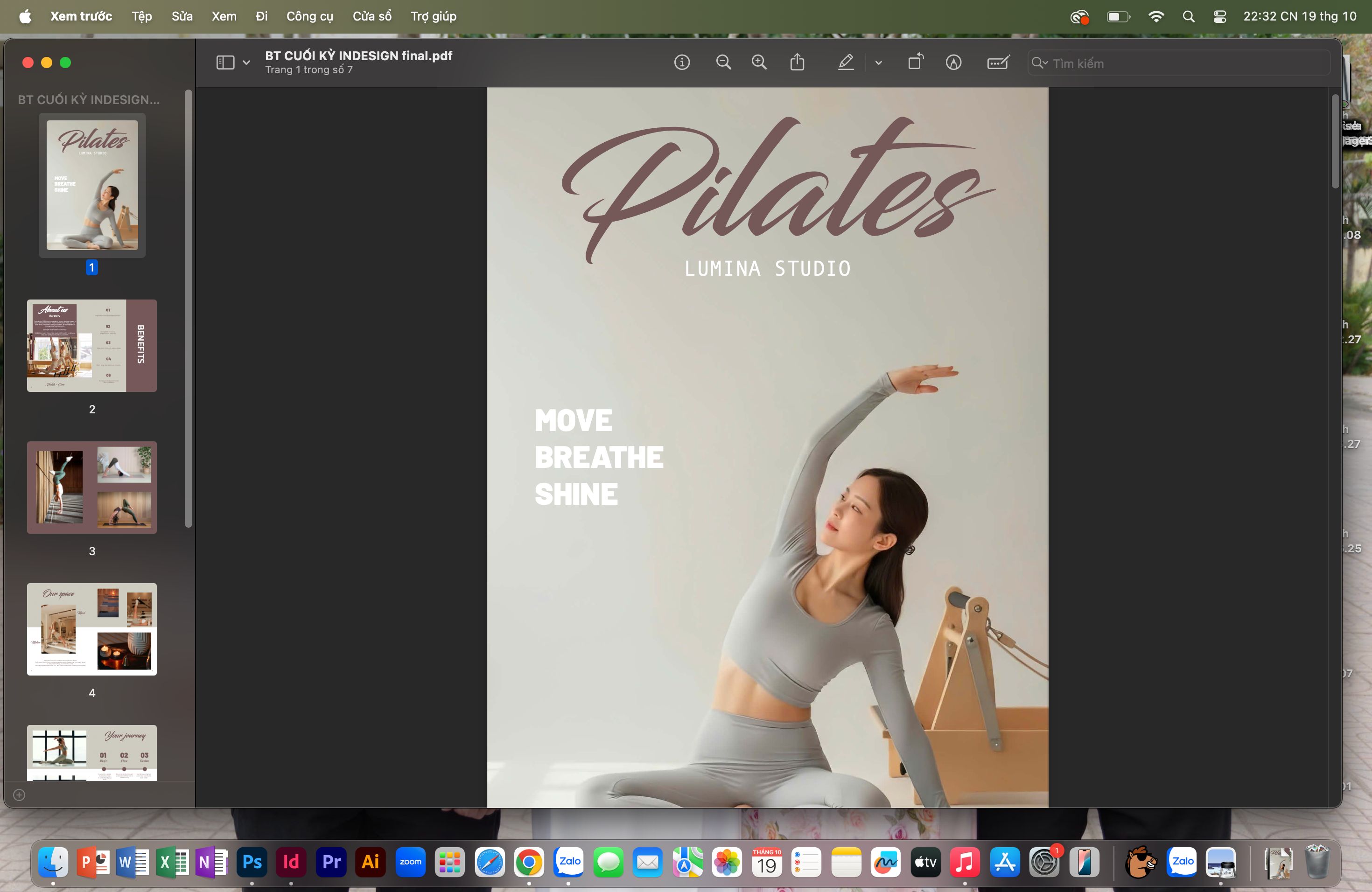Image resolution: width=1372 pixels, height=892 pixels.
Task: Open the Đi menu
Action: click(x=262, y=16)
